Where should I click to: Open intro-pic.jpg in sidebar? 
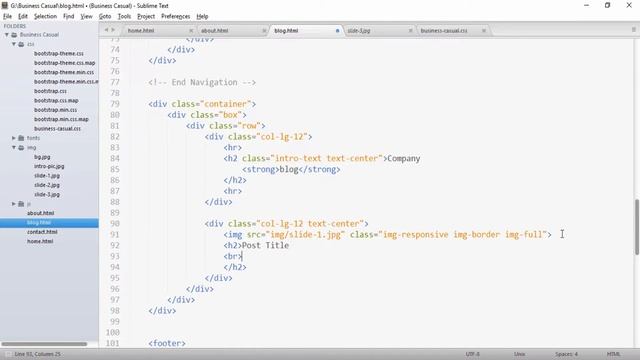49,166
